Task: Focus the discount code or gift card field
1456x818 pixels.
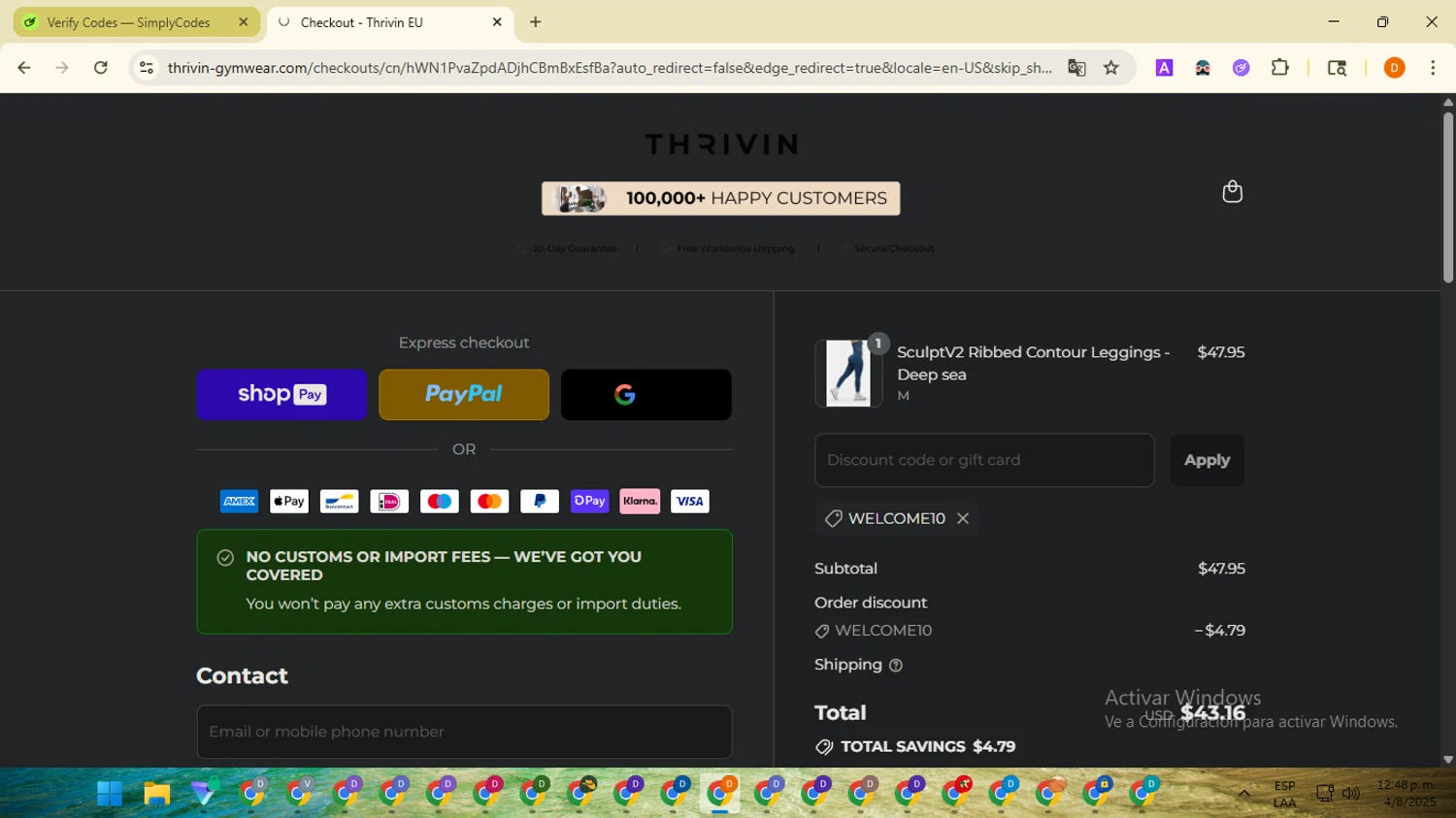Action: [x=984, y=460]
